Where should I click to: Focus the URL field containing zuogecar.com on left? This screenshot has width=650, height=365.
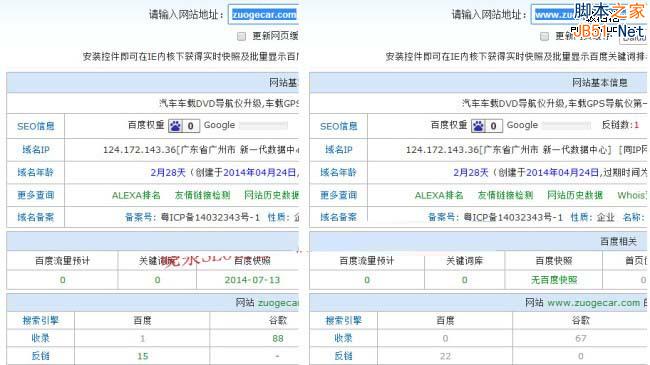pos(264,15)
